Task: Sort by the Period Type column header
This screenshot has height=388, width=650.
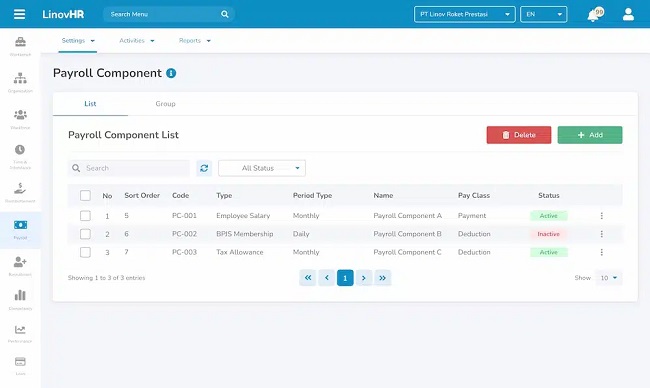Action: [312, 195]
